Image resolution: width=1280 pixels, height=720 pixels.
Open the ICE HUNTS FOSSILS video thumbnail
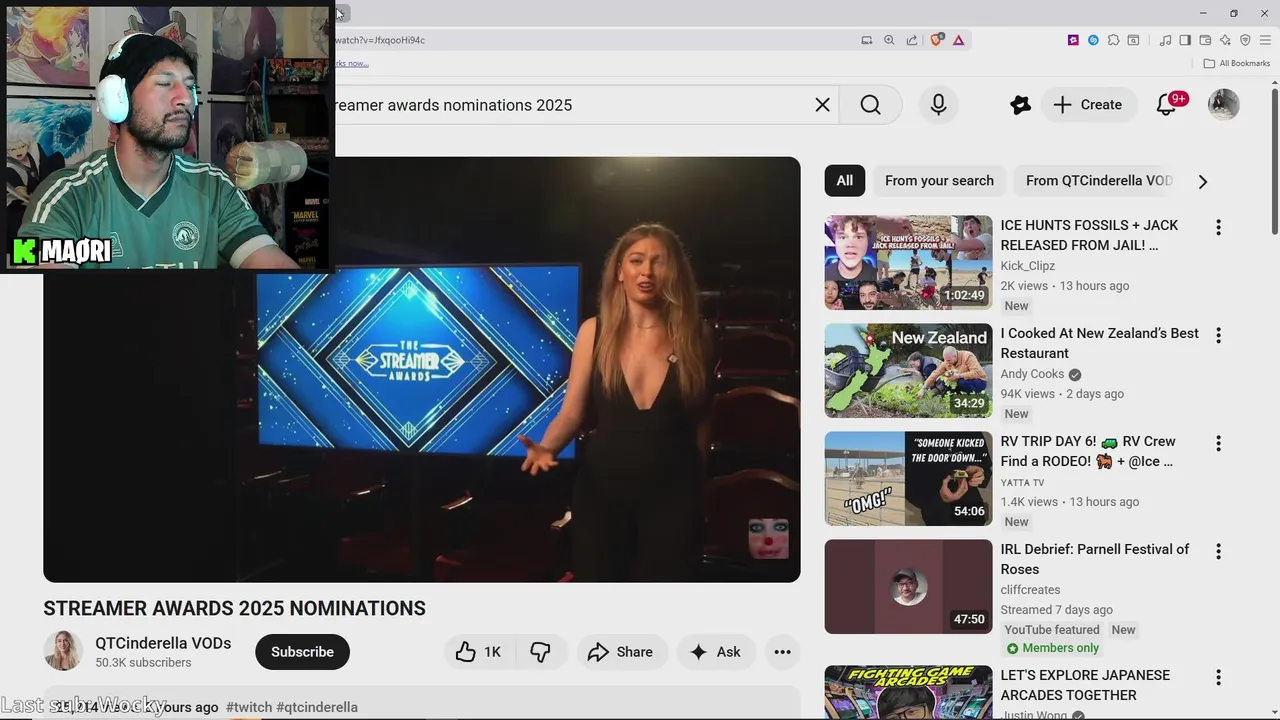[909, 263]
